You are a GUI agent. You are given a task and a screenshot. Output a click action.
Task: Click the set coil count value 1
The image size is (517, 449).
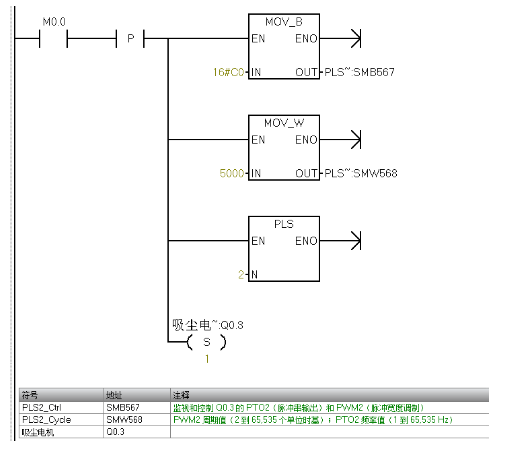tap(207, 359)
